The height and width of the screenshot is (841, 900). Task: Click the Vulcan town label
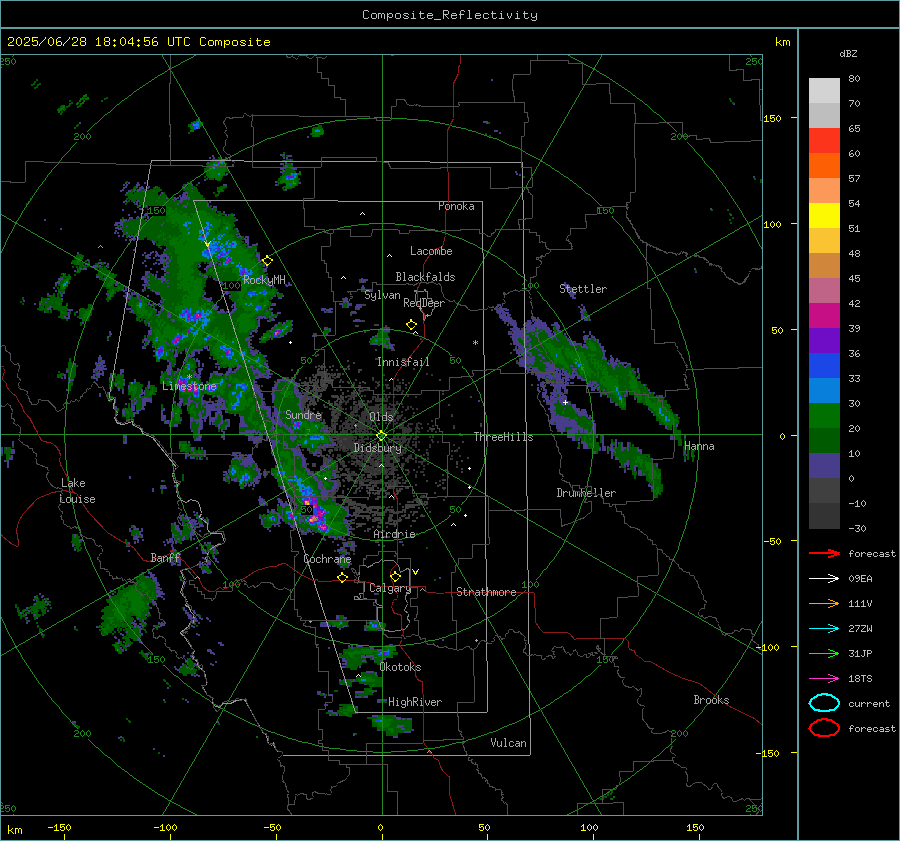click(x=508, y=743)
